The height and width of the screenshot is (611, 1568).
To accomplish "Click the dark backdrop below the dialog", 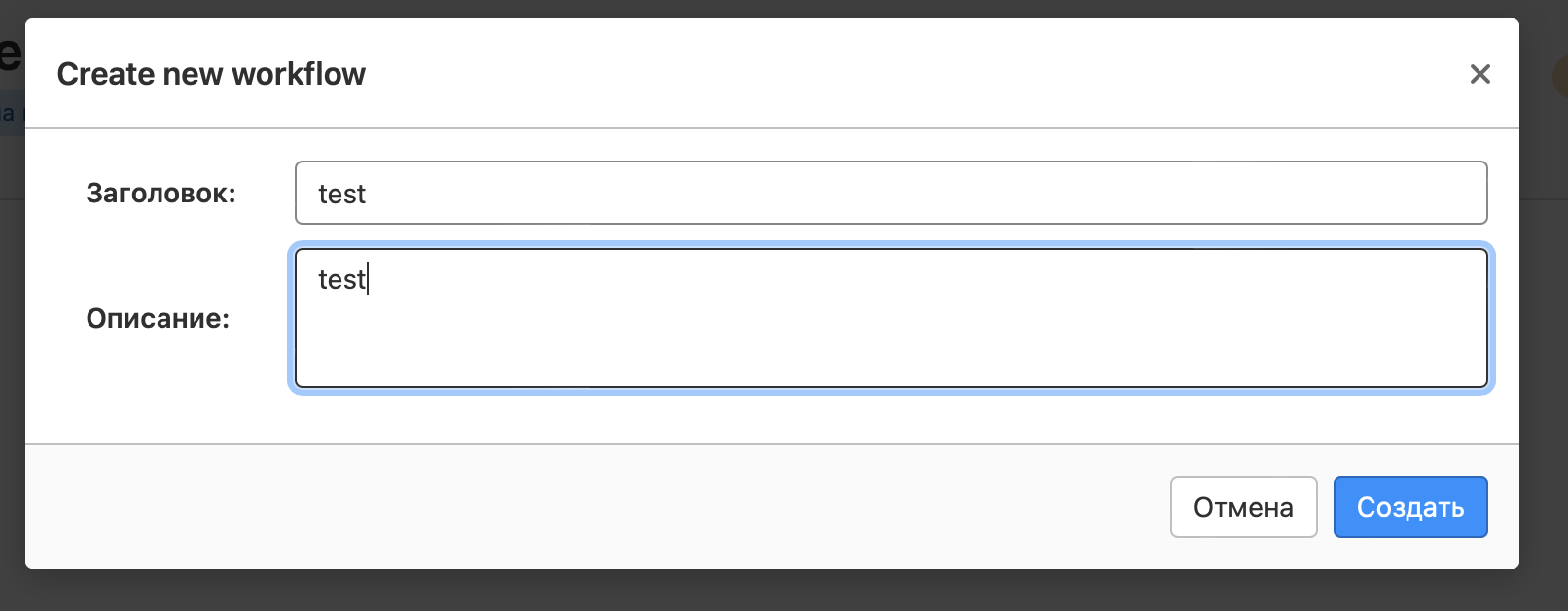I will point(778,592).
